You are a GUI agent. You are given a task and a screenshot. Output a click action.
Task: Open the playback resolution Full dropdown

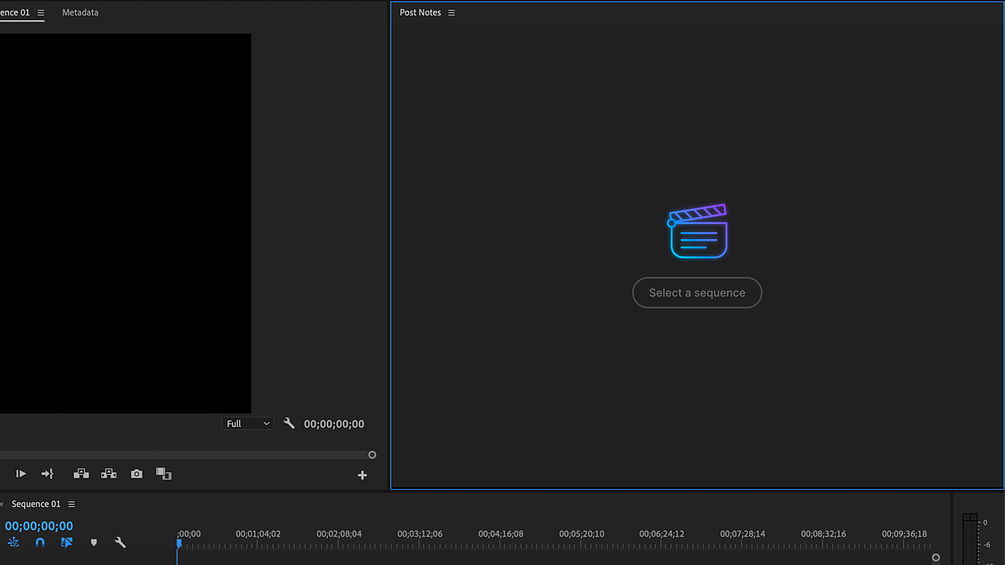247,423
